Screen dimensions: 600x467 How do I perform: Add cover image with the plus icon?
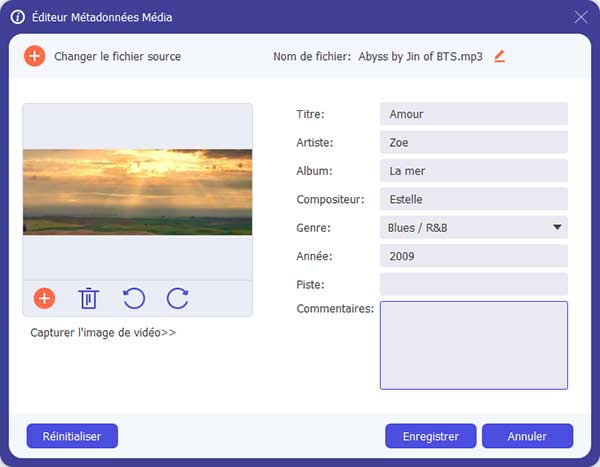point(44,298)
